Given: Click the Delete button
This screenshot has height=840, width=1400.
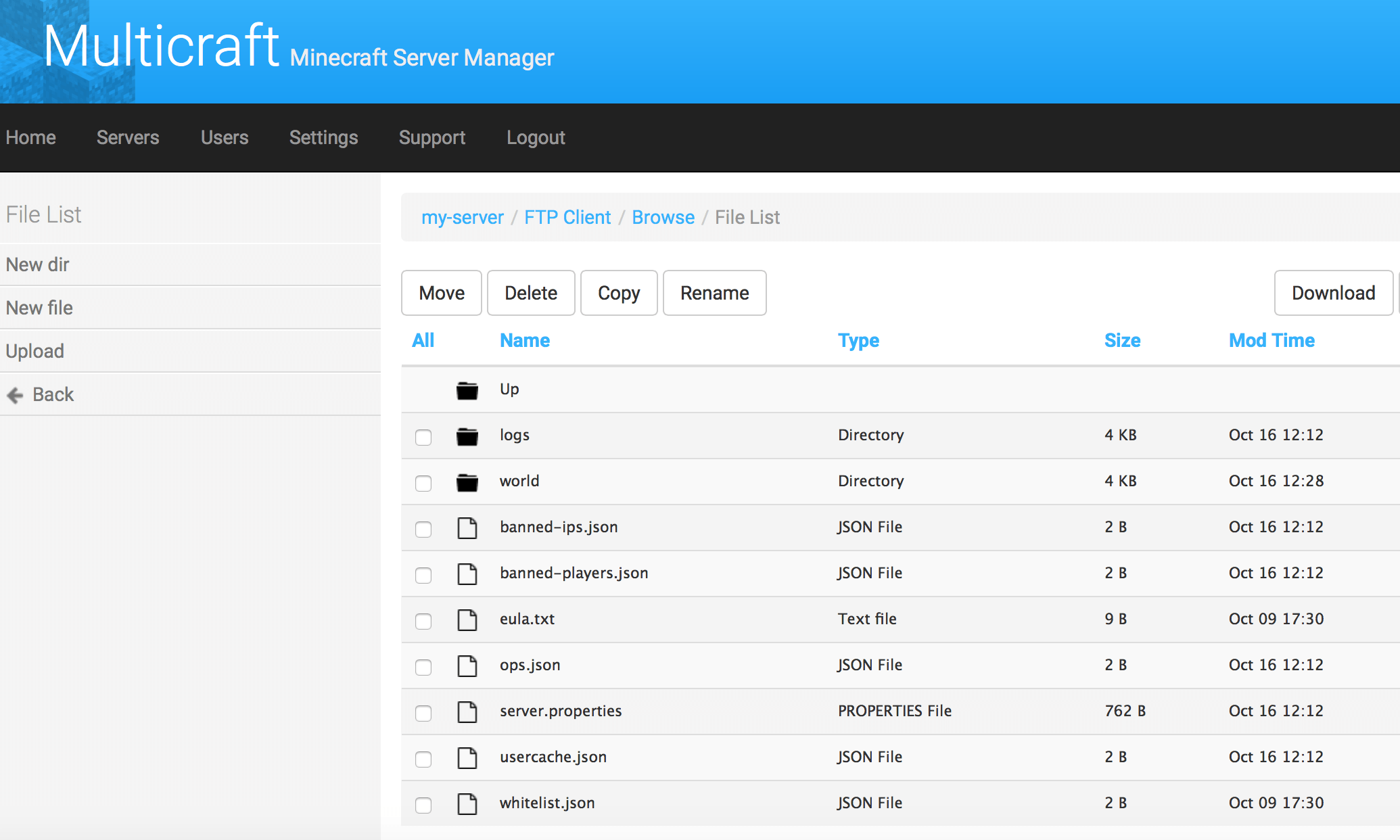Looking at the screenshot, I should click(x=531, y=293).
